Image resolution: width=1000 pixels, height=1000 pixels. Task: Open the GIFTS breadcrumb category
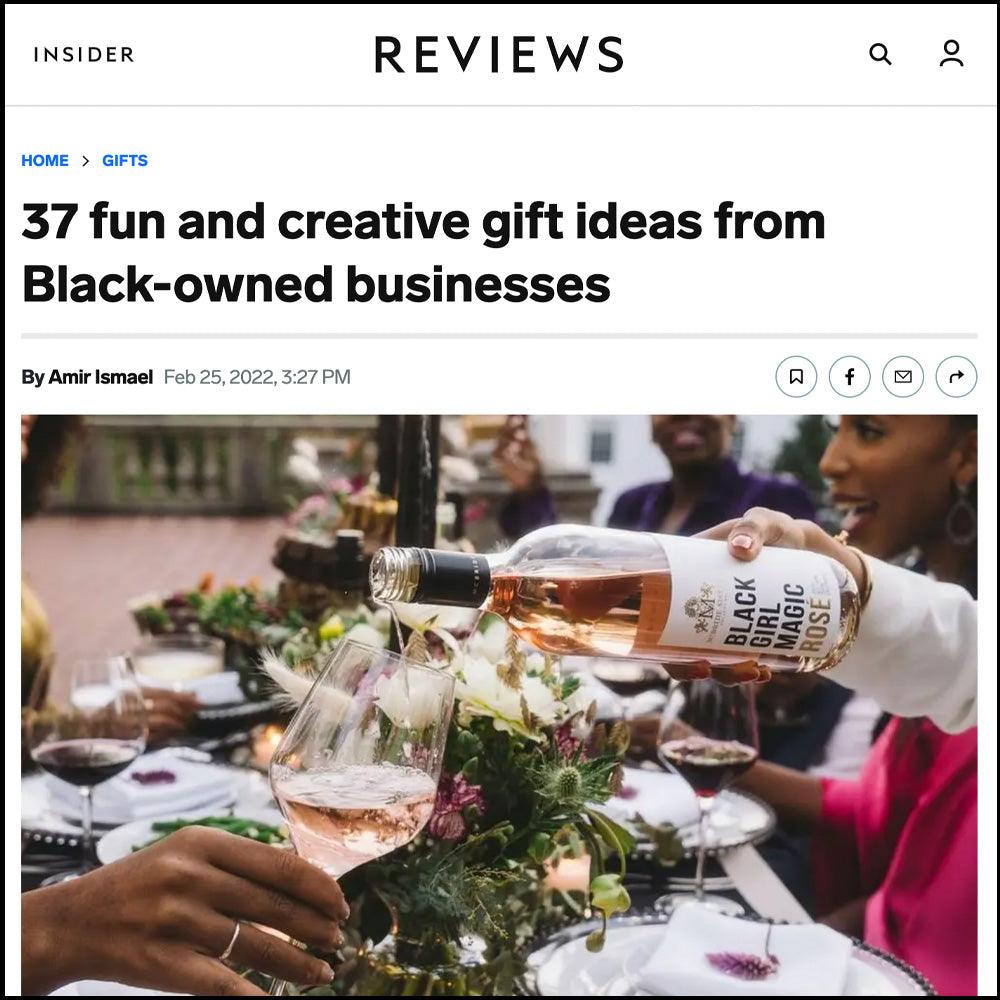(x=125, y=161)
